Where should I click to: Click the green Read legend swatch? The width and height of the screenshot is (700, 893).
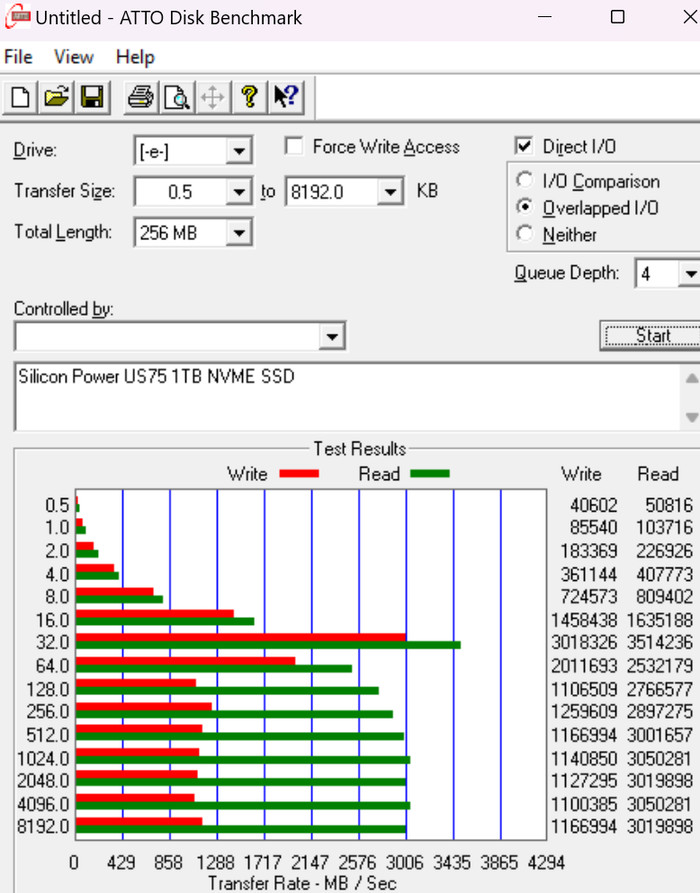tap(430, 473)
